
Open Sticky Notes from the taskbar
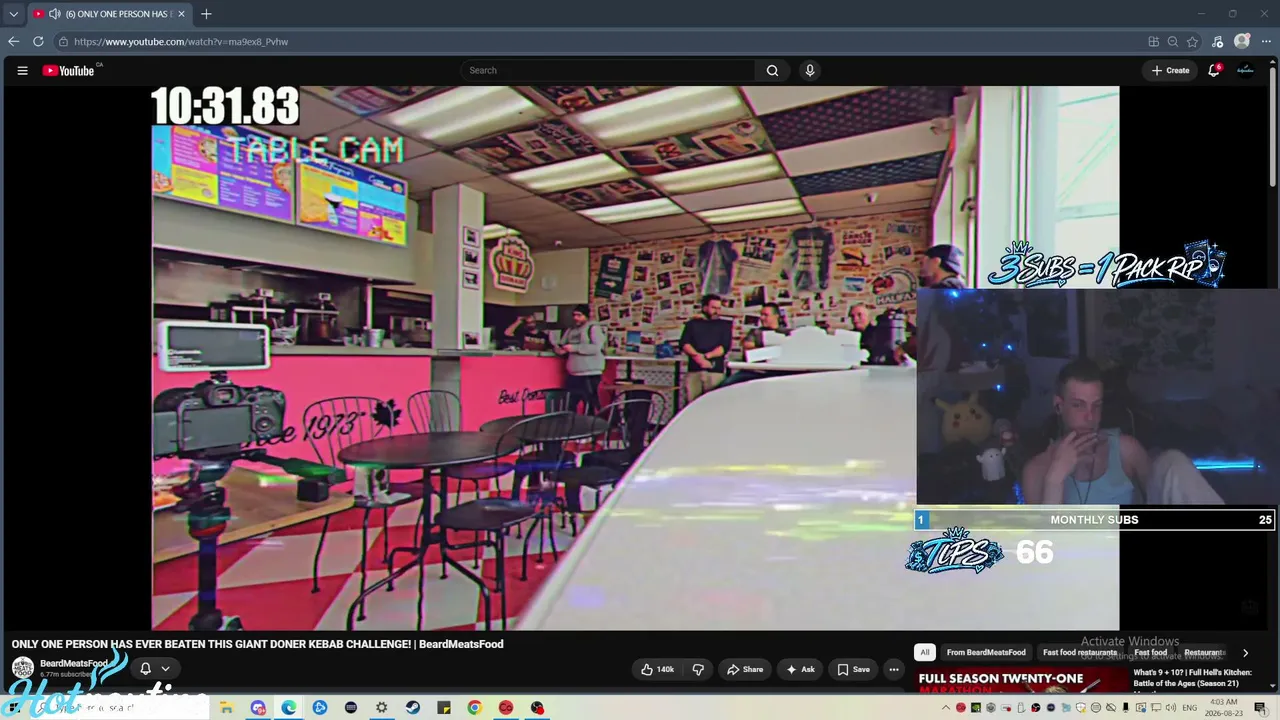tap(444, 708)
